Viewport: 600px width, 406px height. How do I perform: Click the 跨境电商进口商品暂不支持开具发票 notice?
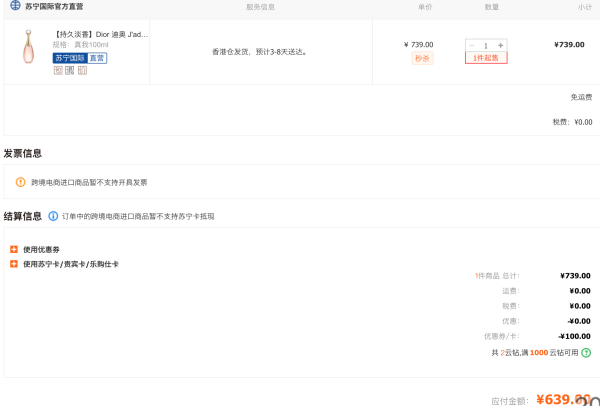(89, 183)
